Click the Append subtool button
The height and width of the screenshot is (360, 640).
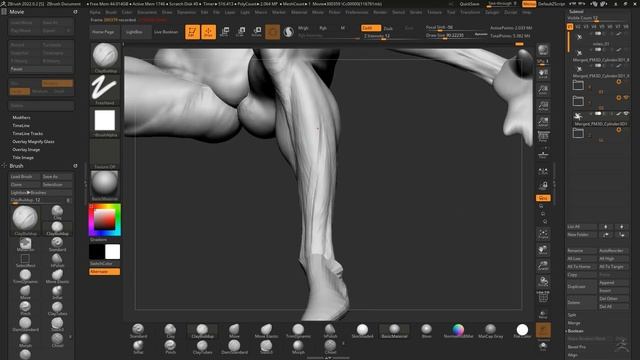613,282
